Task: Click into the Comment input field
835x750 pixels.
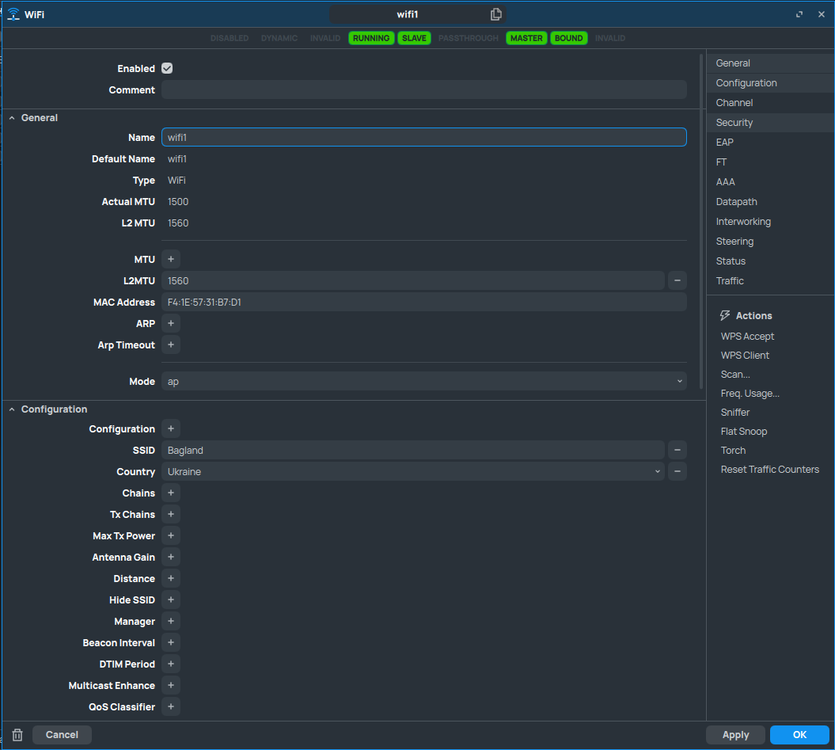Action: pyautogui.click(x=423, y=90)
